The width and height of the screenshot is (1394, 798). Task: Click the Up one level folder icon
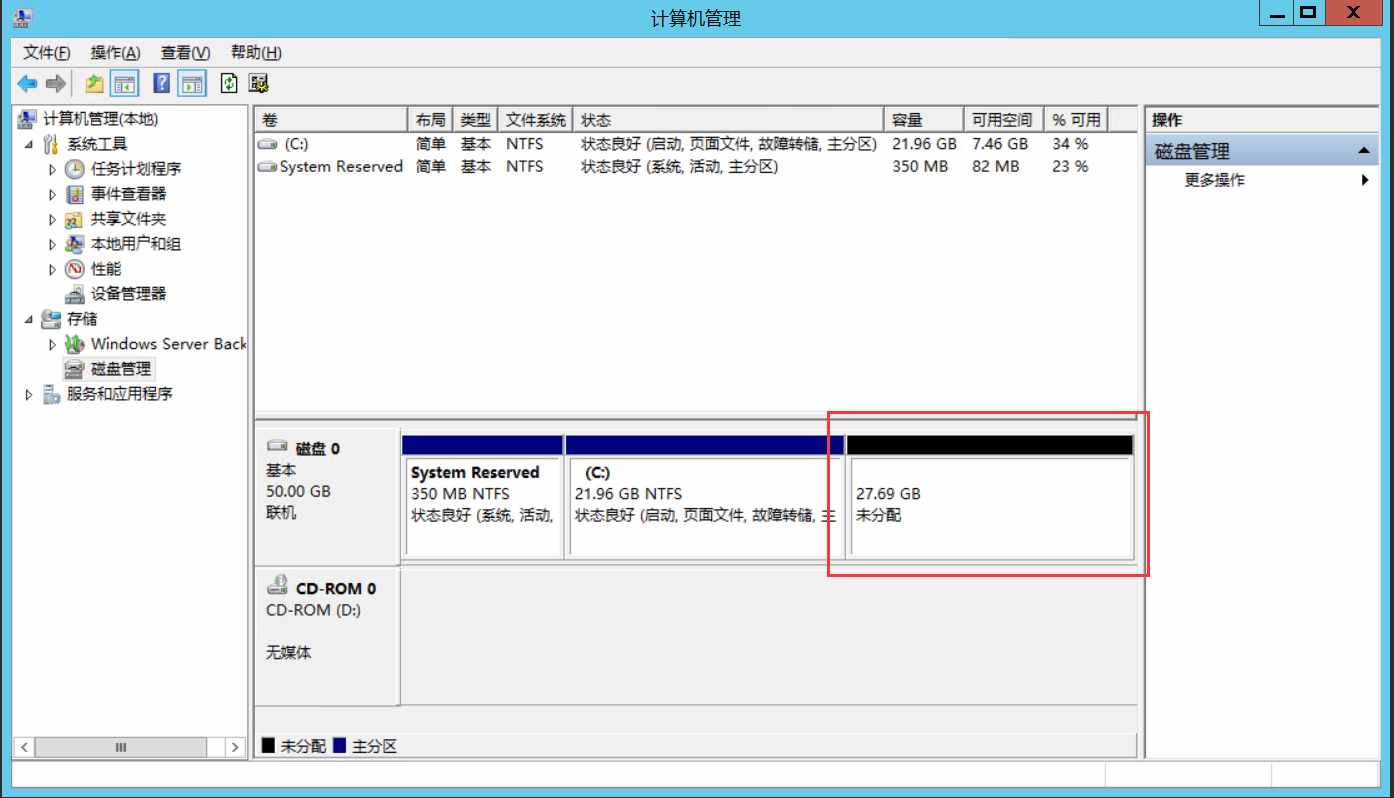[x=95, y=84]
